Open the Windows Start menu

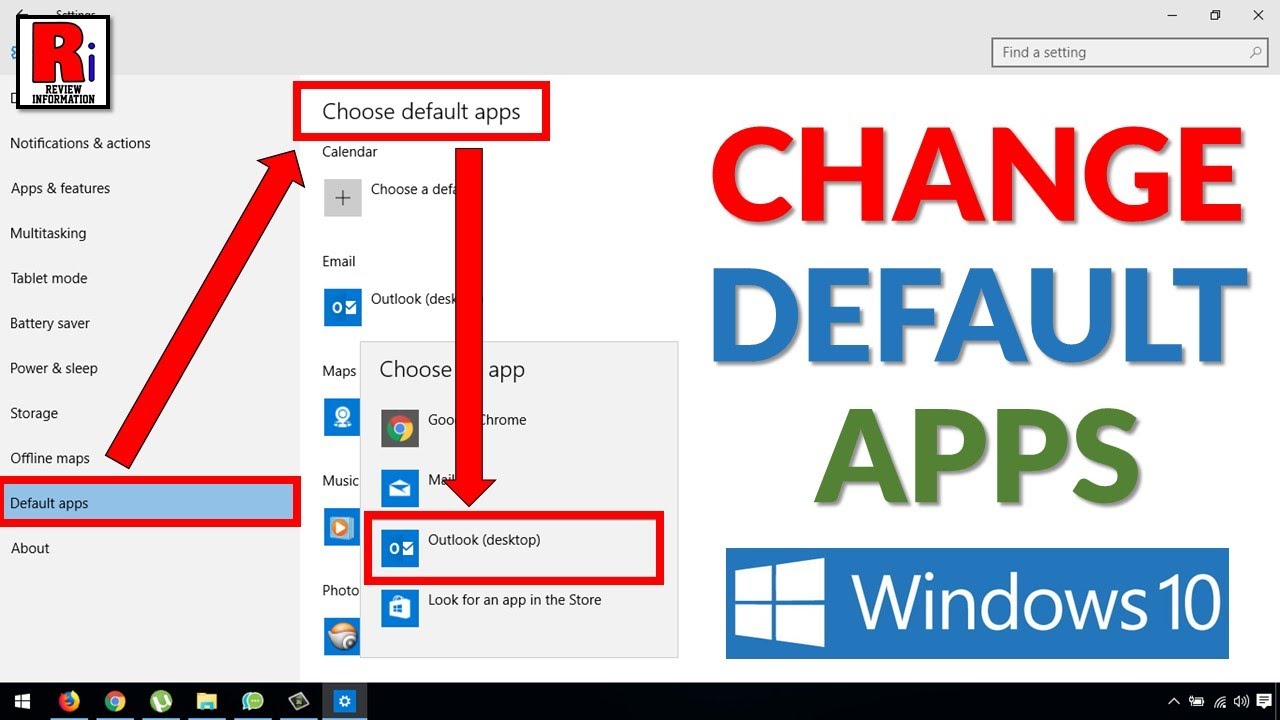click(22, 701)
